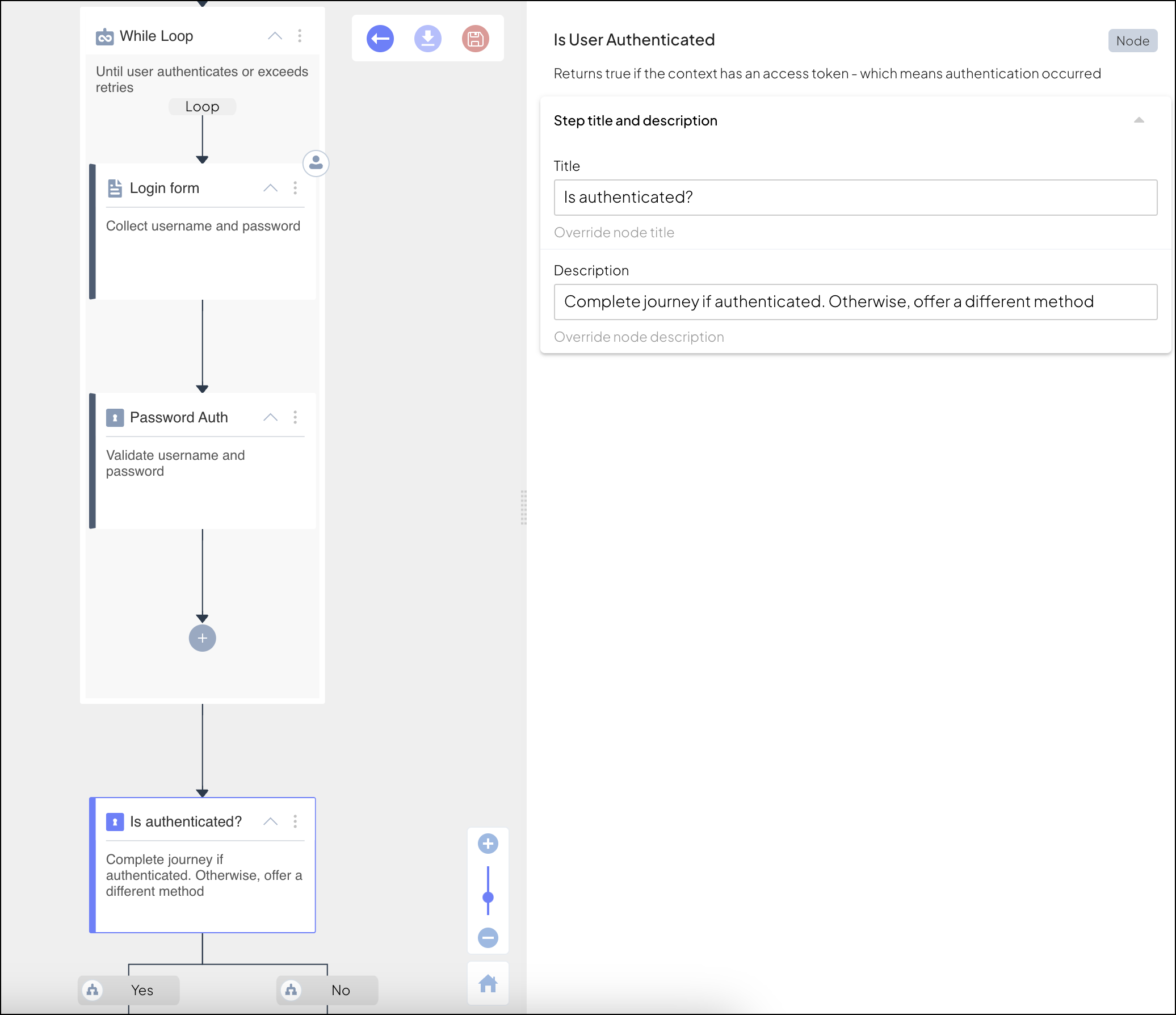Click the red save floppy icon
Image resolution: width=1176 pixels, height=1015 pixels.
(475, 39)
